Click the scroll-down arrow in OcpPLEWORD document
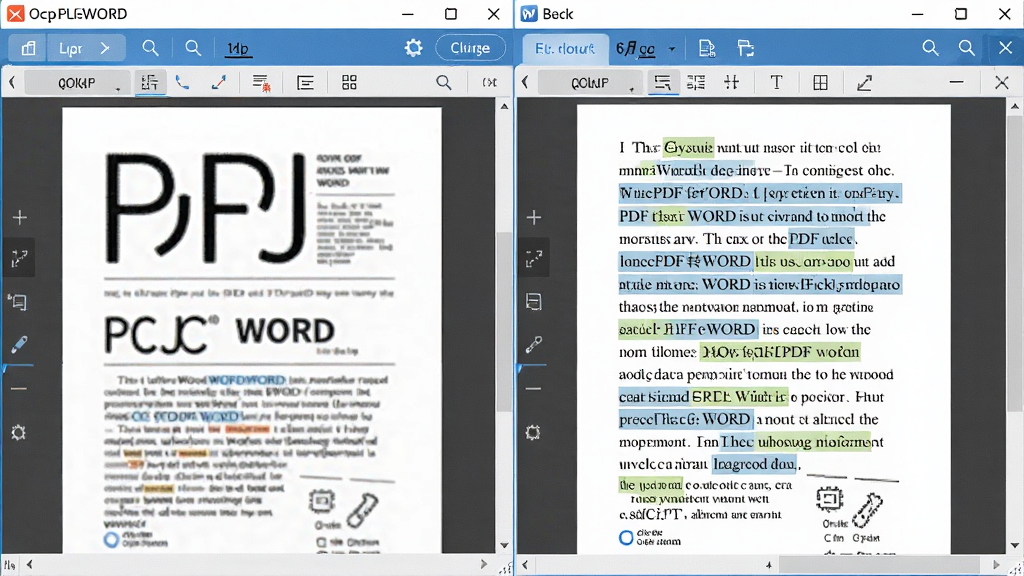The height and width of the screenshot is (576, 1024). [x=504, y=545]
